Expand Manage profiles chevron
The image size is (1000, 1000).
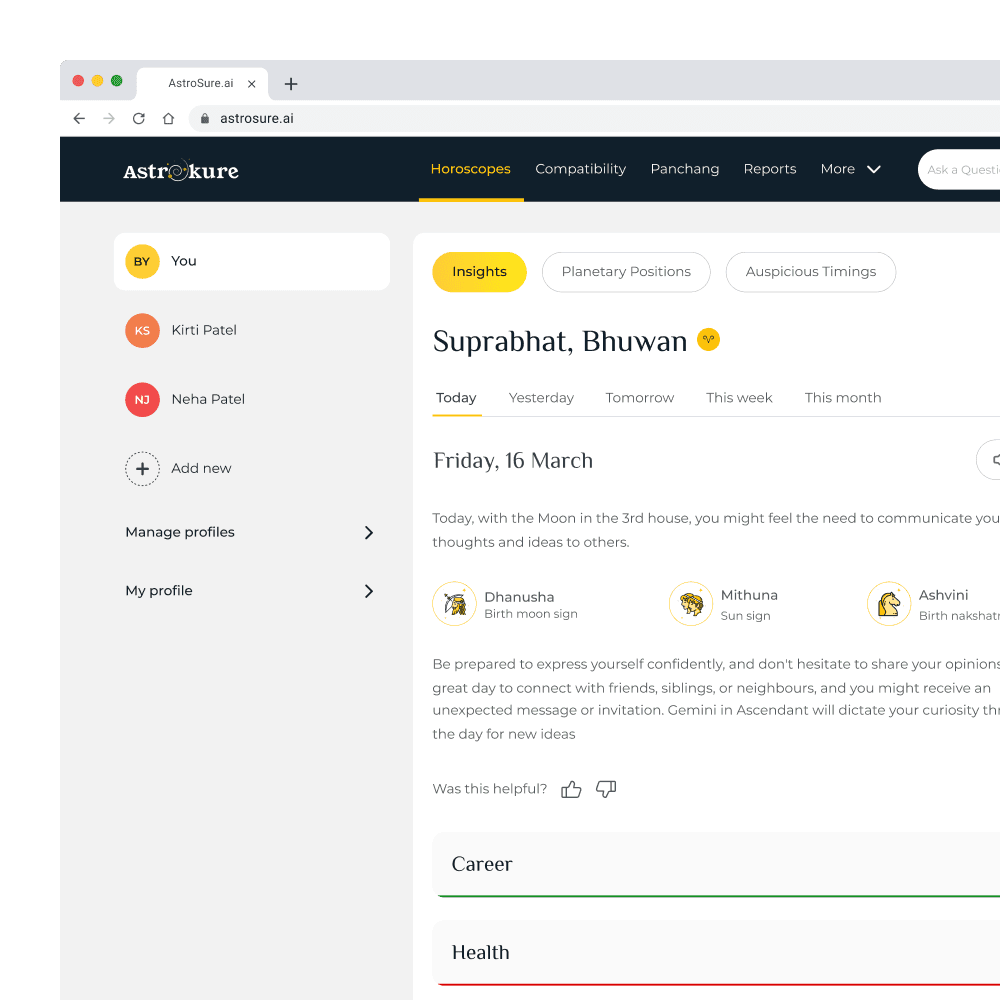coord(368,532)
